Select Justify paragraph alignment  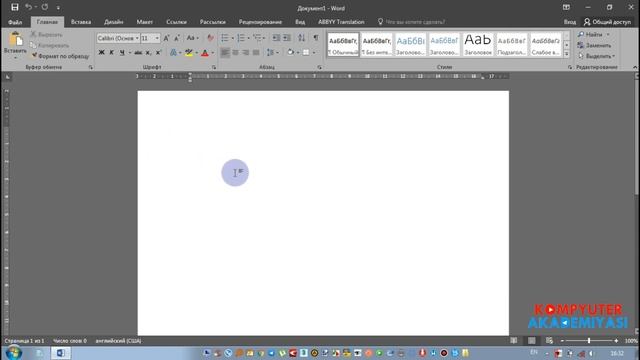tap(256, 52)
